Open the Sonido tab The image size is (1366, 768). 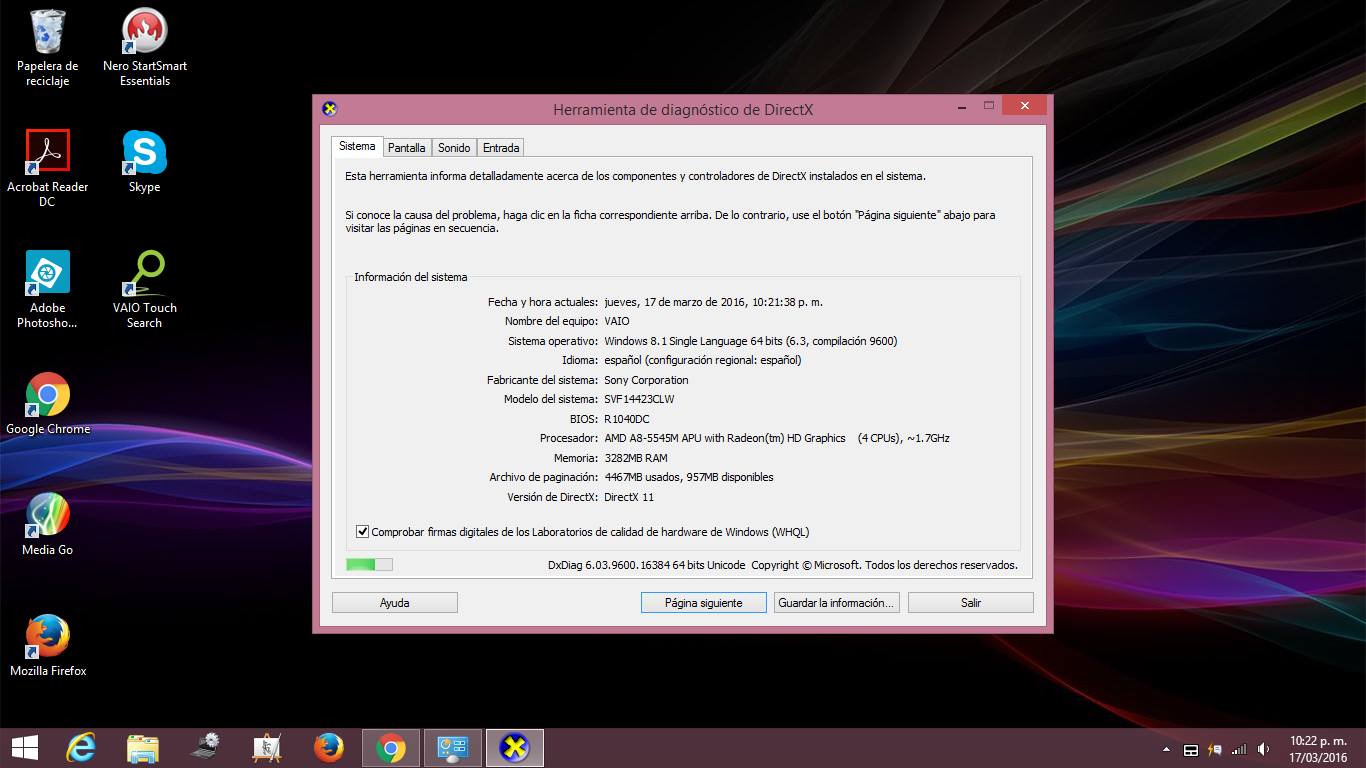coord(454,148)
